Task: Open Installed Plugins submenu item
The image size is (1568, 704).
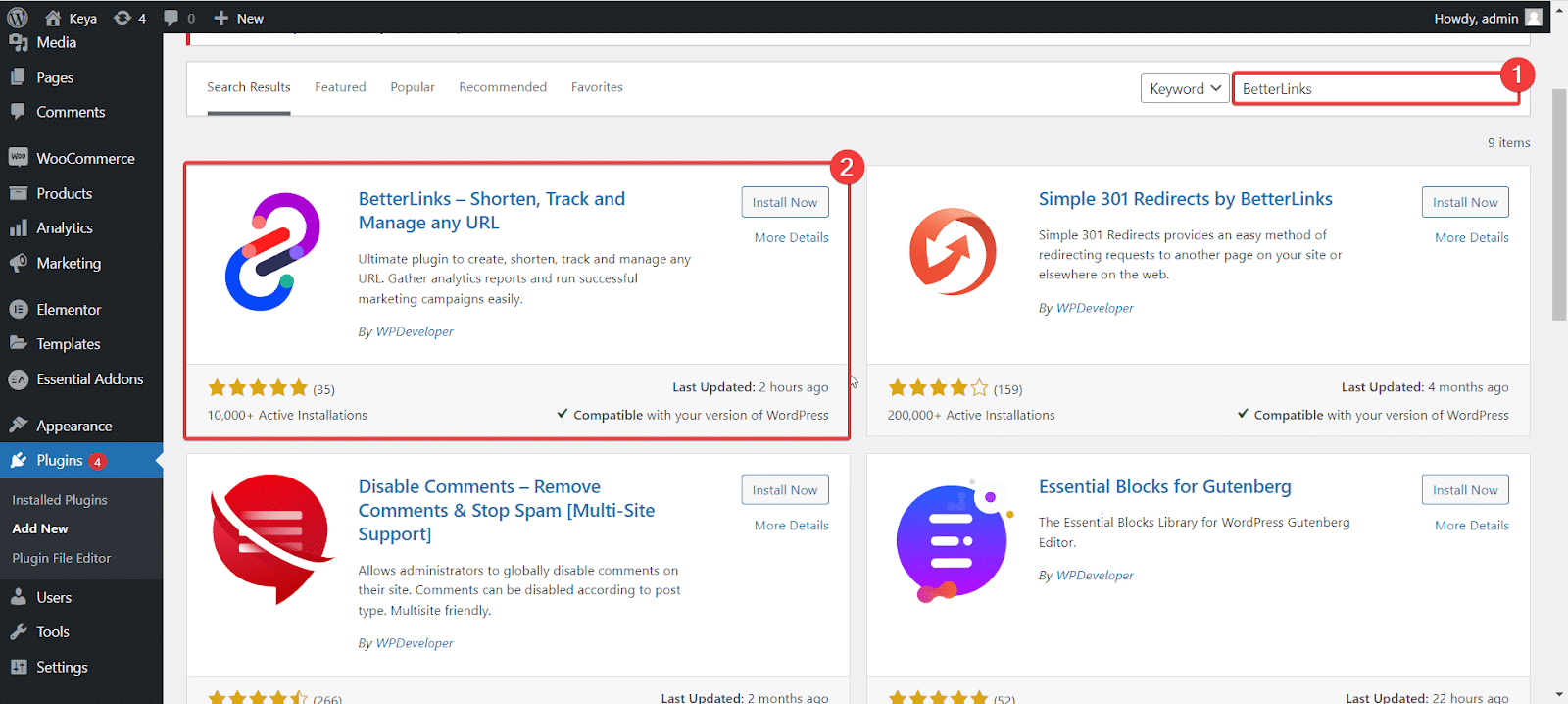Action: click(x=60, y=500)
